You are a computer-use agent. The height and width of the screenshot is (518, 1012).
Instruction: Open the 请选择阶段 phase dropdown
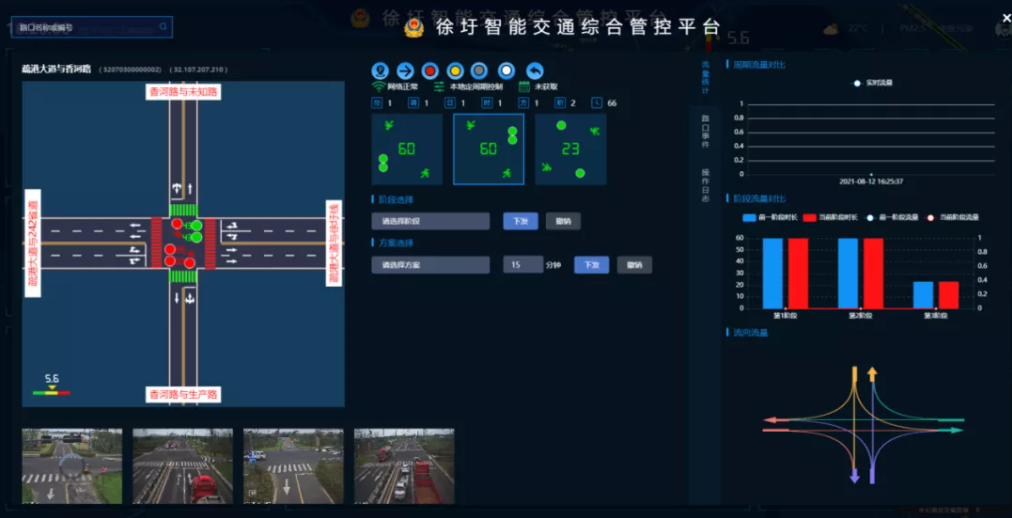[x=430, y=221]
